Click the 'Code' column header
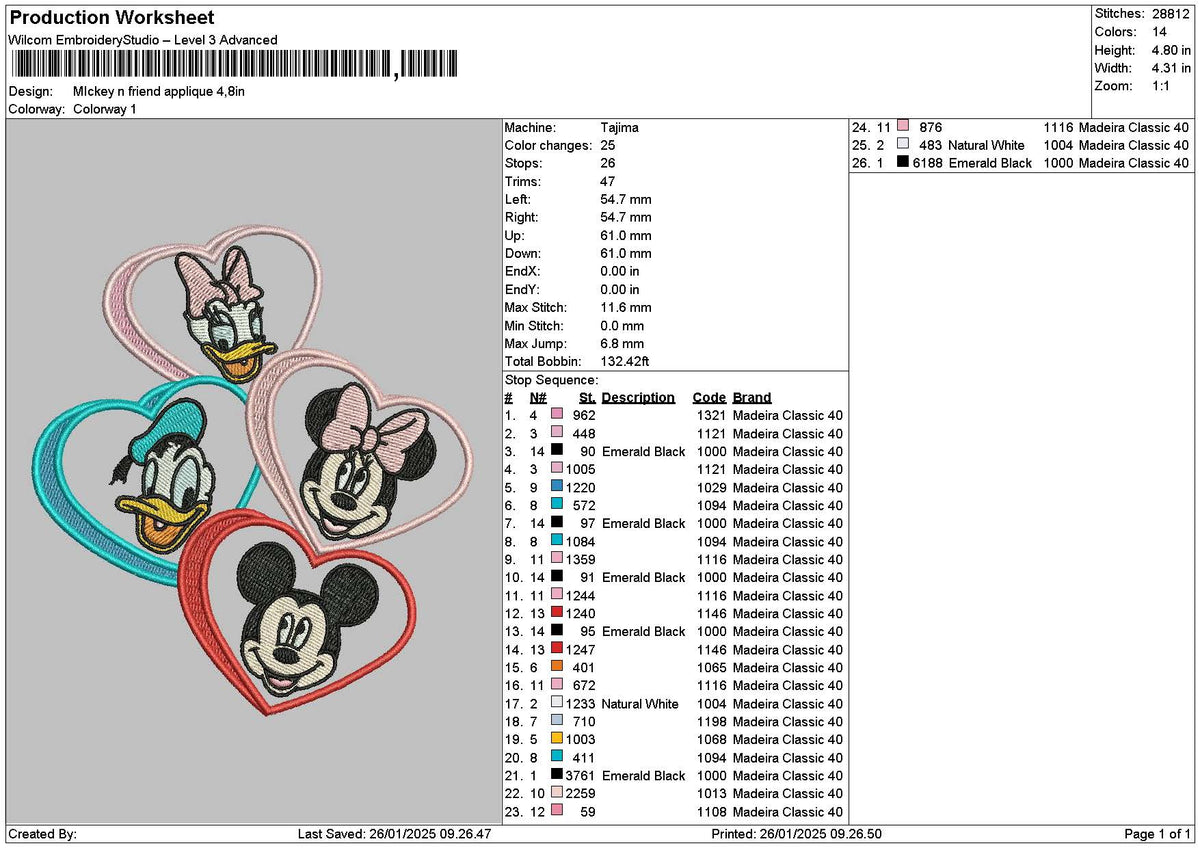The width and height of the screenshot is (1200, 848). click(x=709, y=397)
